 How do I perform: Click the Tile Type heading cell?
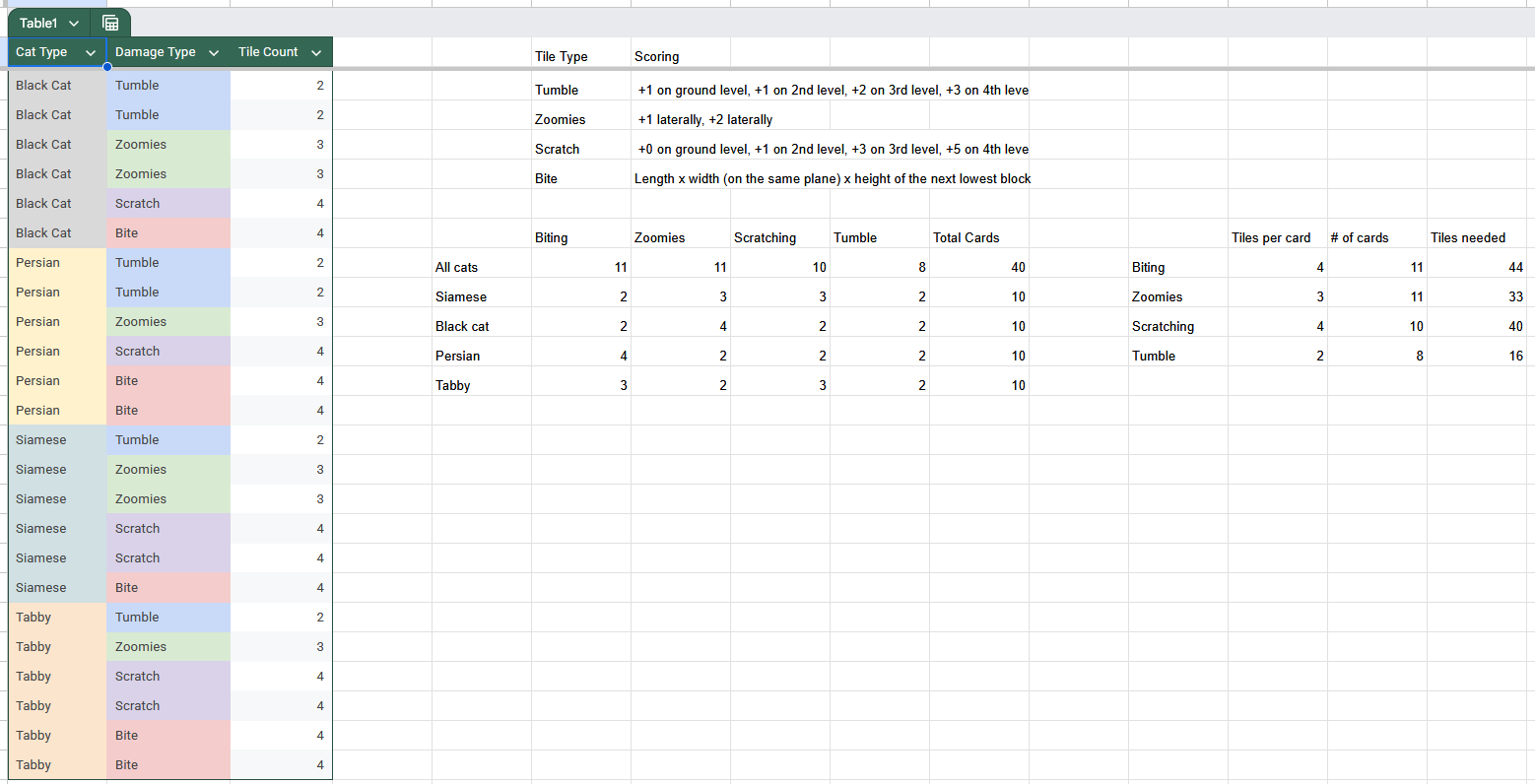point(562,56)
